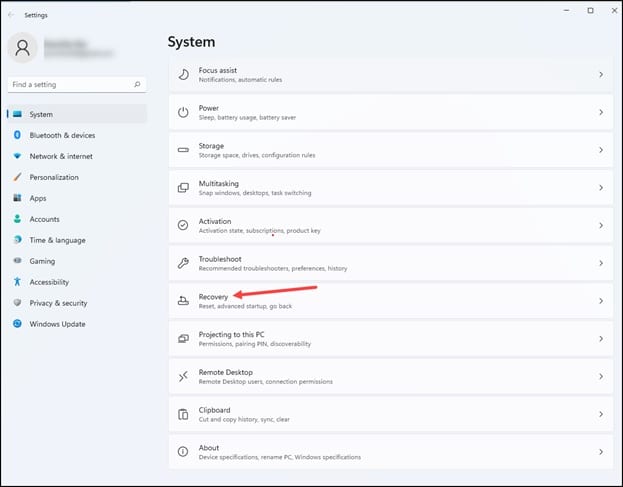Click the Storage drive icon
The width and height of the screenshot is (623, 487).
[183, 150]
